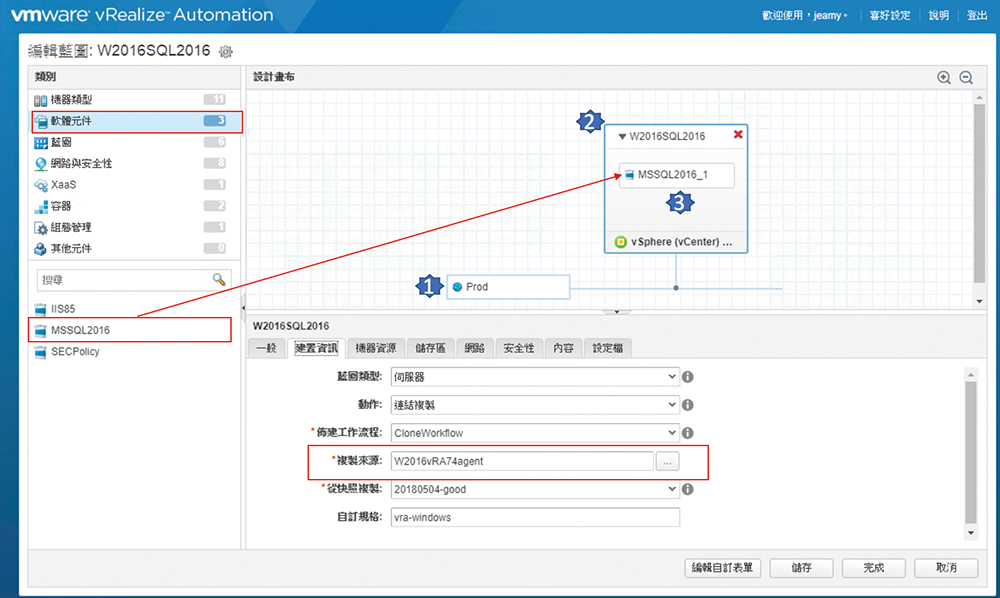Collapse the properties panel splitter arrow
1000x598 pixels.
pos(616,312)
